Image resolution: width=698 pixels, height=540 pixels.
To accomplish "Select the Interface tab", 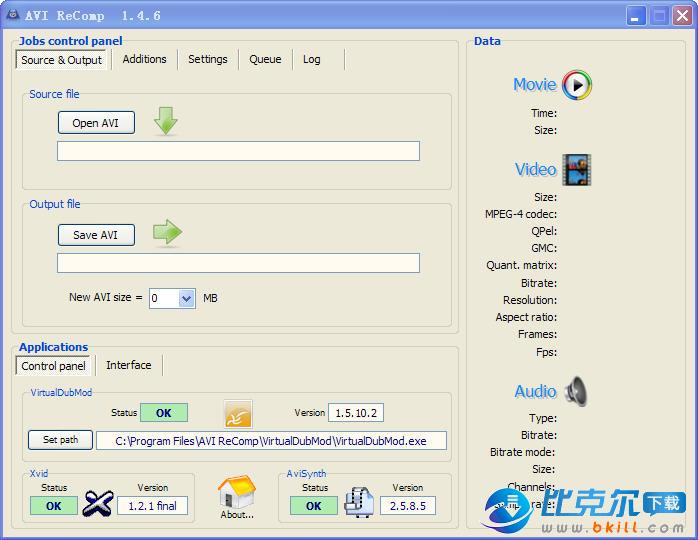I will tap(129, 365).
